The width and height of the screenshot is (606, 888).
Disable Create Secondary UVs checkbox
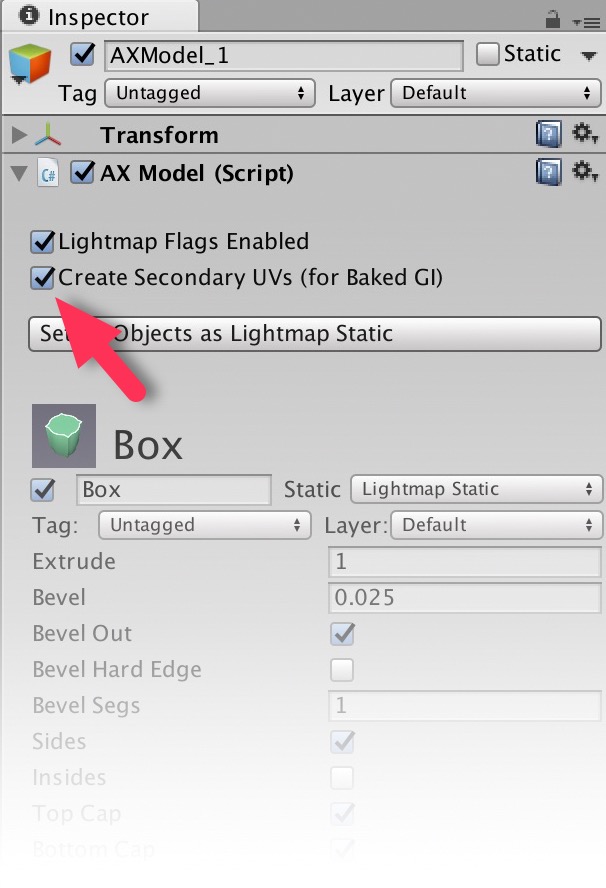click(42, 278)
